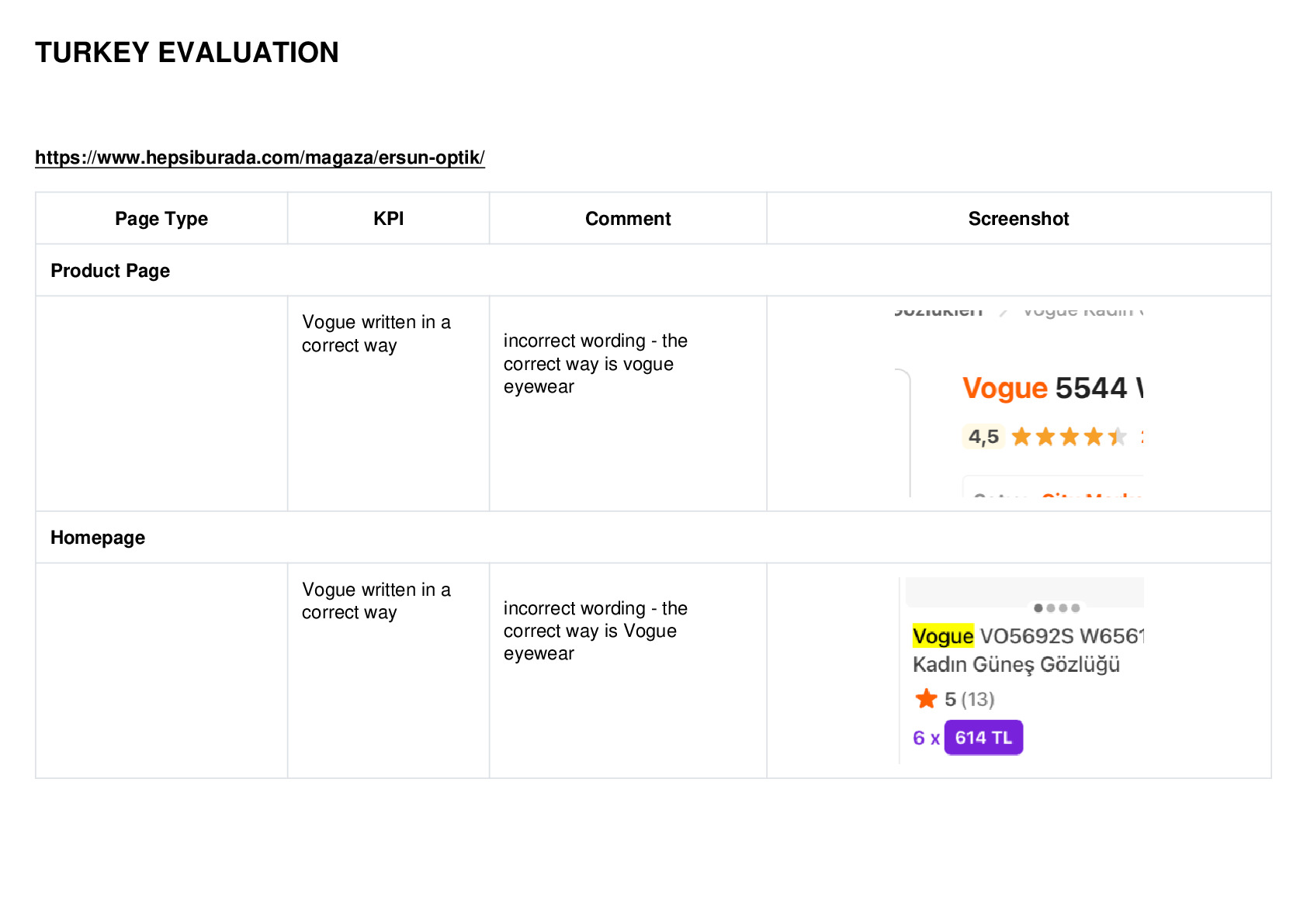This screenshot has height=924, width=1307.
Task: Click the Screenshot column header
Action: click(x=1019, y=219)
